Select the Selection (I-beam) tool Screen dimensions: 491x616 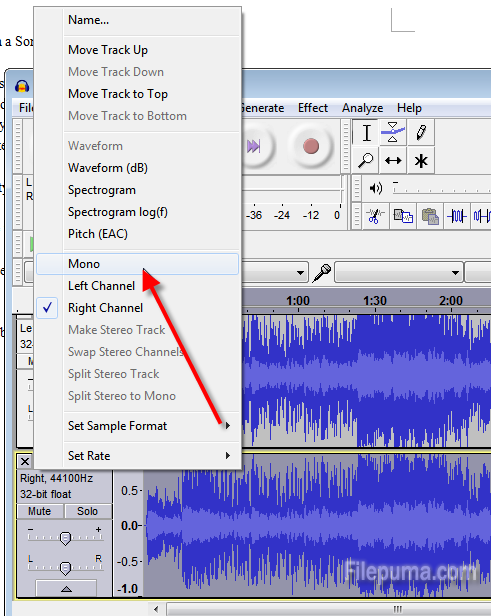click(x=366, y=133)
